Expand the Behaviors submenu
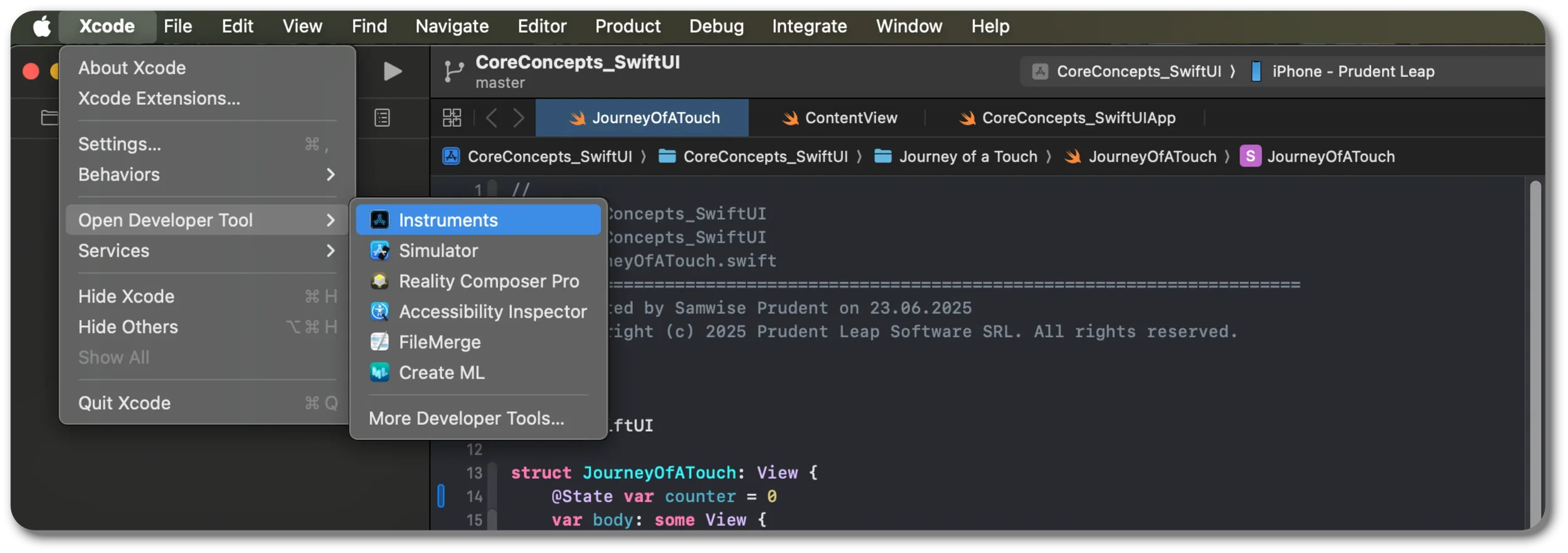Viewport: 1568px width, 553px height. [x=206, y=174]
